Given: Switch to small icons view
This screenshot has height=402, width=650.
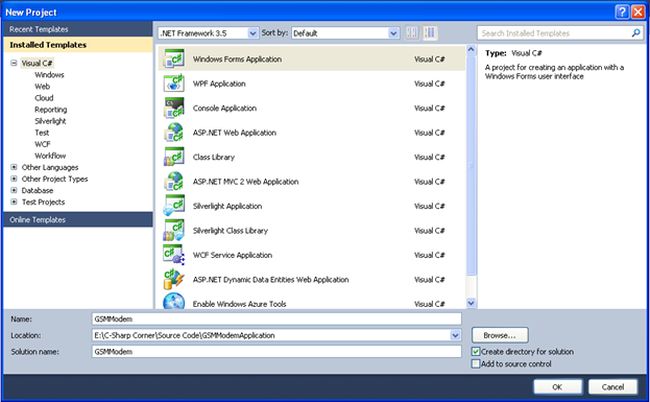Looking at the screenshot, I should [x=412, y=33].
